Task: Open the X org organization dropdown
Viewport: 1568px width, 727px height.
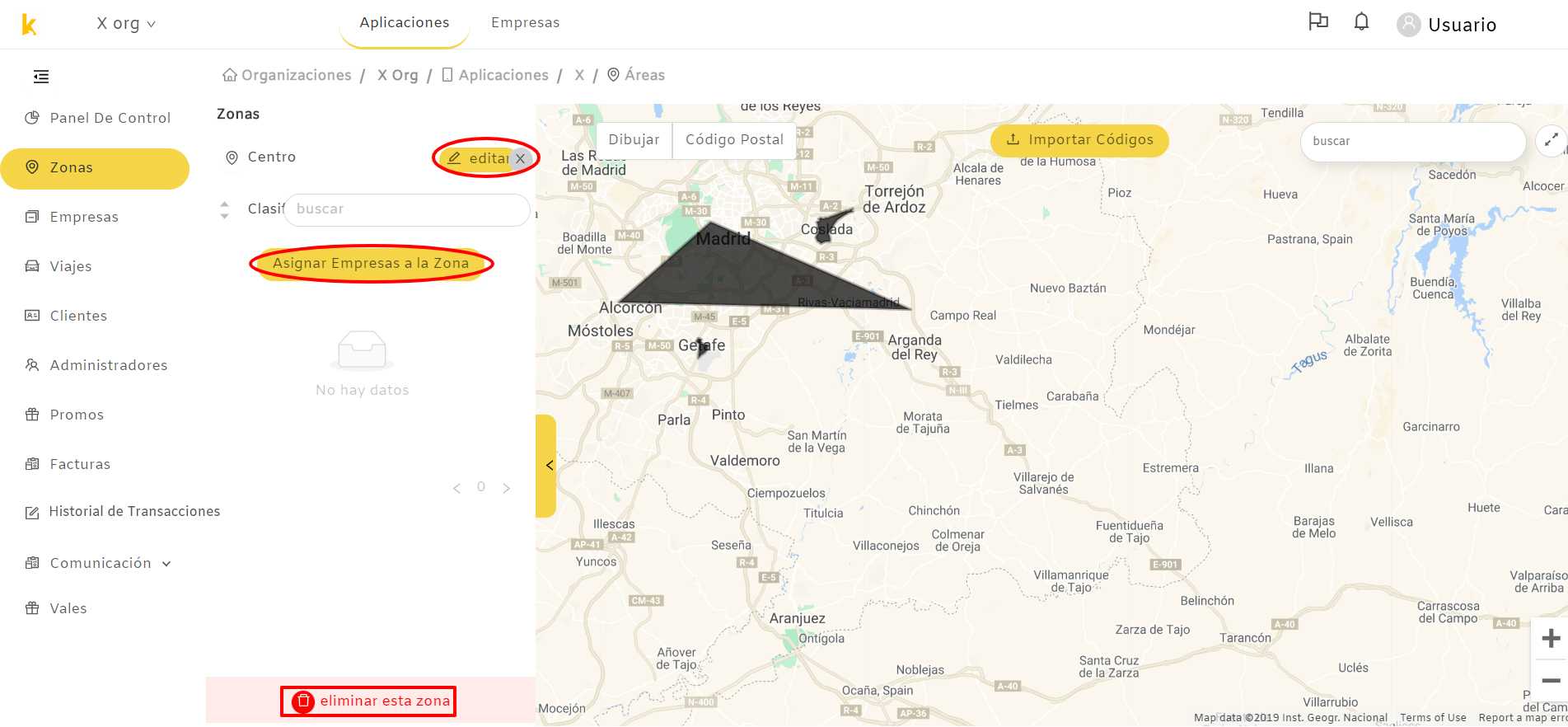Action: tap(126, 24)
